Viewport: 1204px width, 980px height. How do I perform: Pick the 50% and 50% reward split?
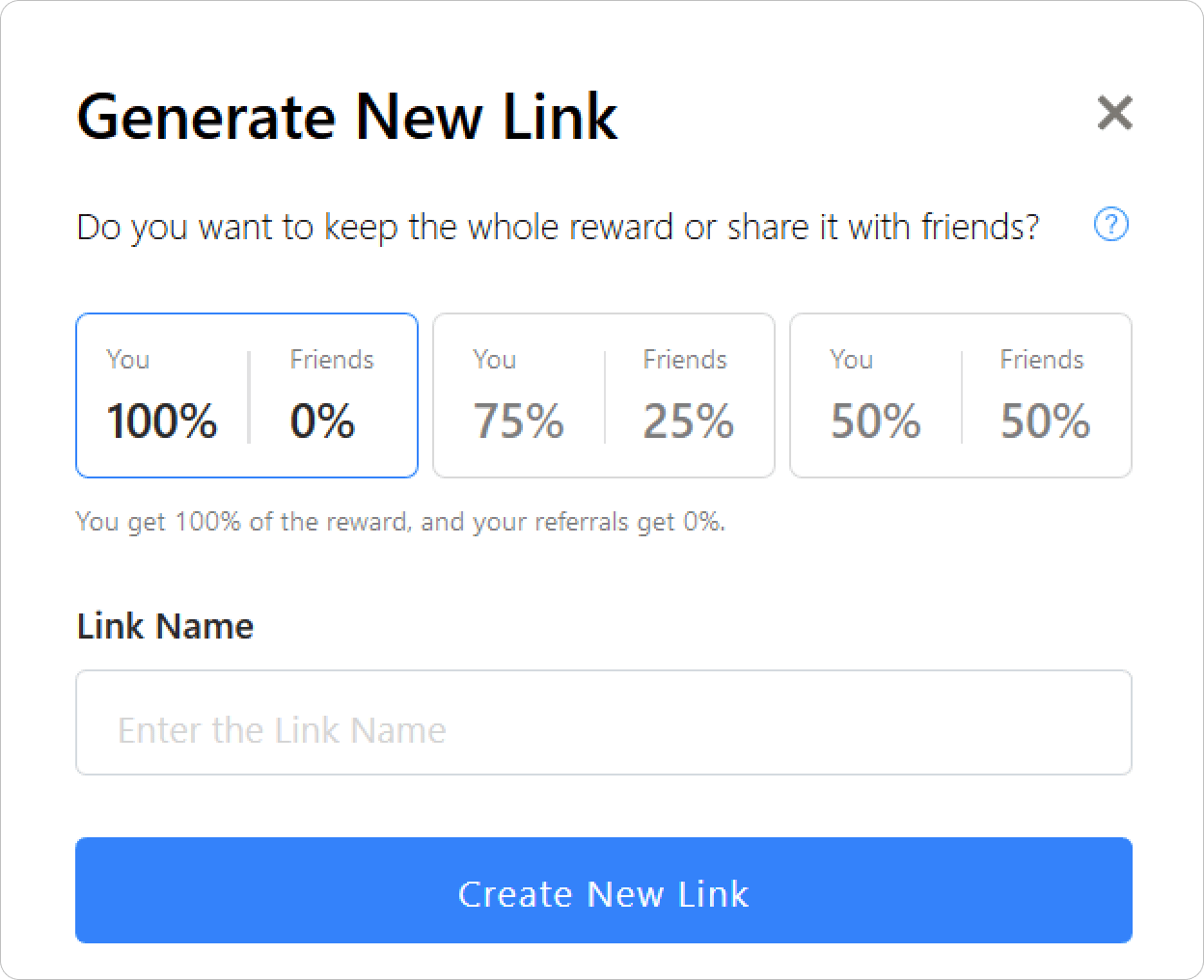tap(961, 395)
